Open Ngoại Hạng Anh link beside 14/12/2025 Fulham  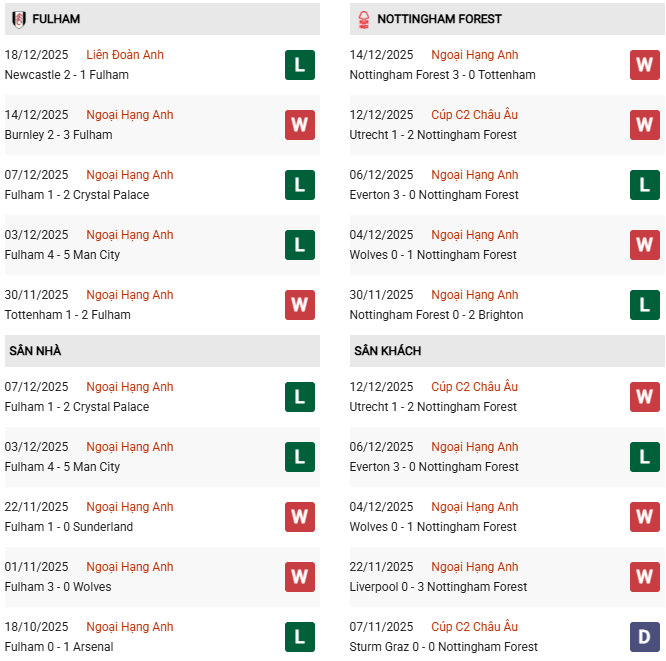click(130, 115)
